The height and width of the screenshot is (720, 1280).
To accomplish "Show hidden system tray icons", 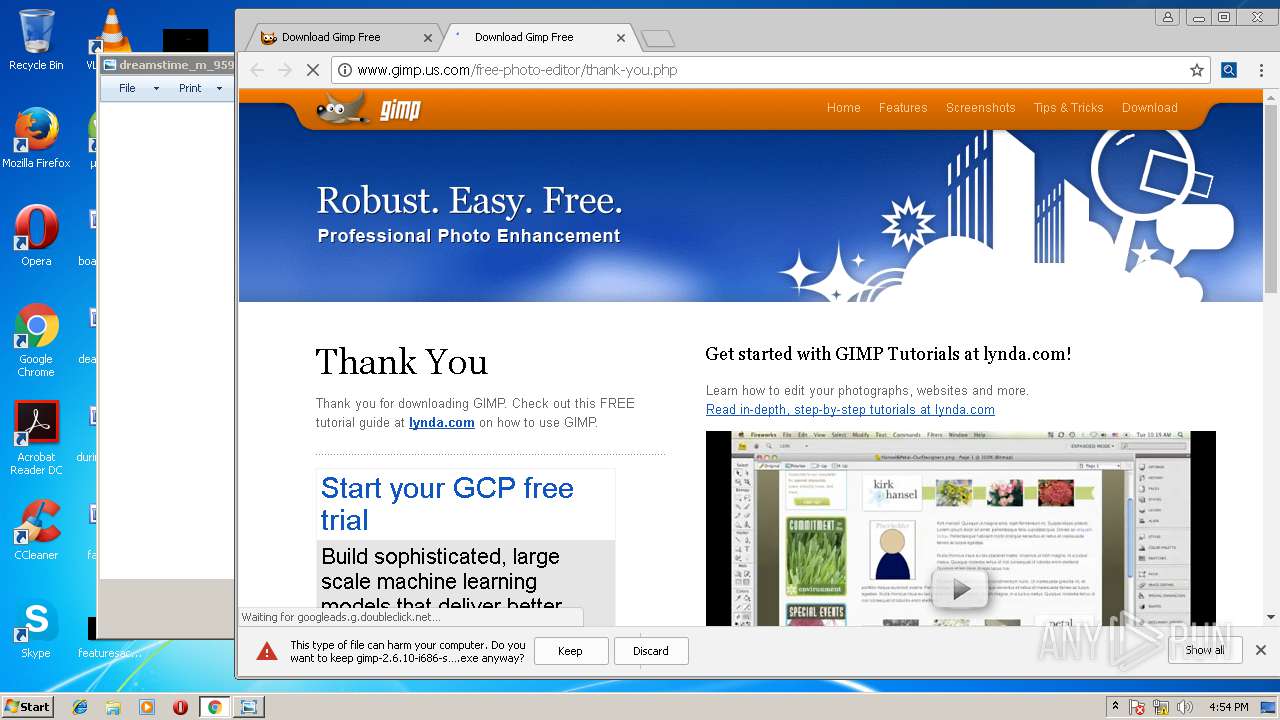I will [1115, 707].
